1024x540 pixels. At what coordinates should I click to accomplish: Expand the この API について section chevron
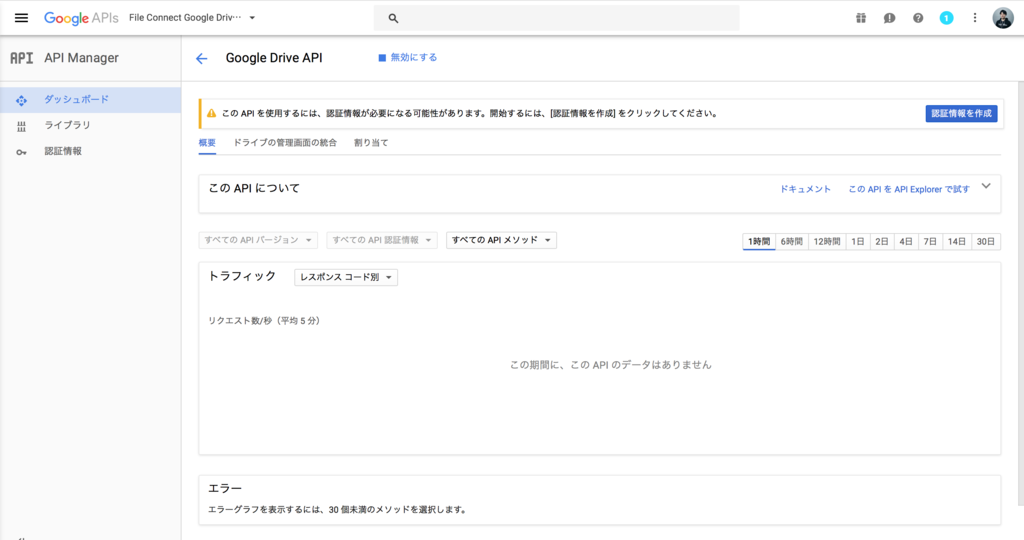click(986, 187)
